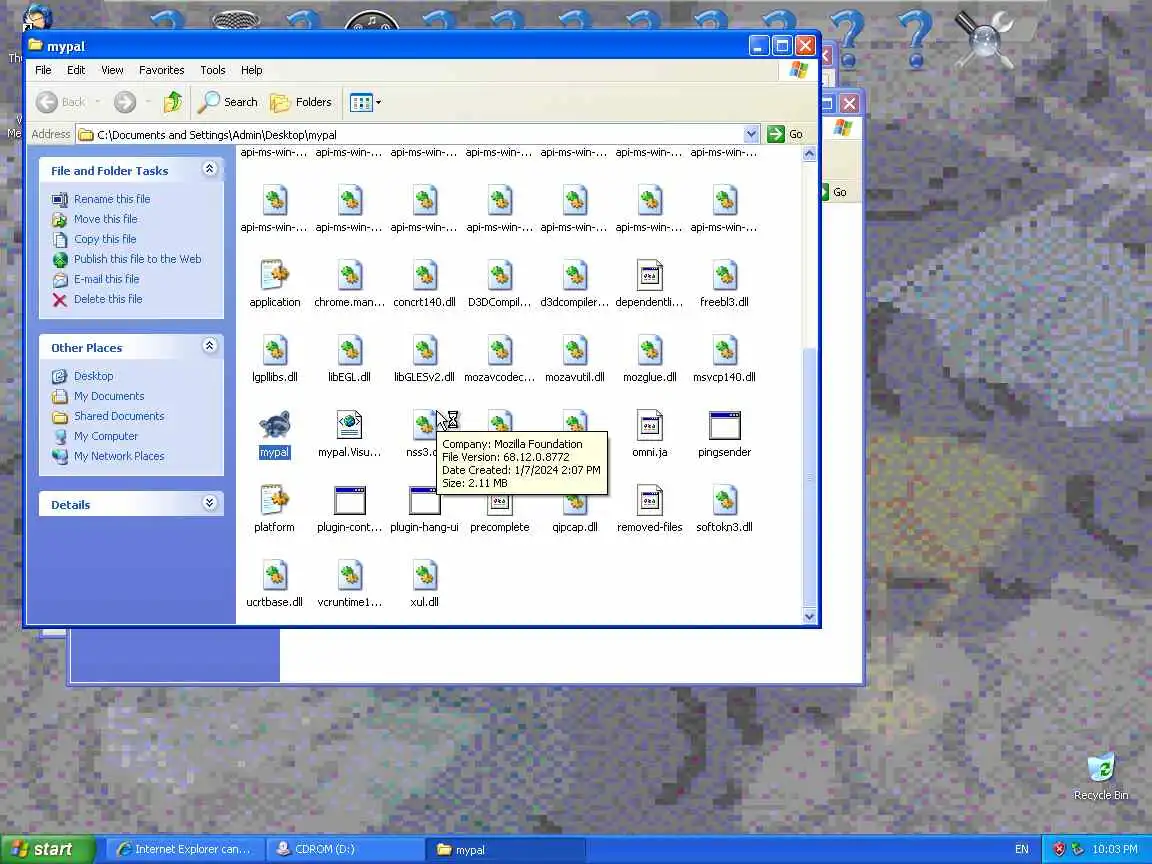
Task: Select the mypal.Visu... manifest file icon
Action: click(x=350, y=425)
